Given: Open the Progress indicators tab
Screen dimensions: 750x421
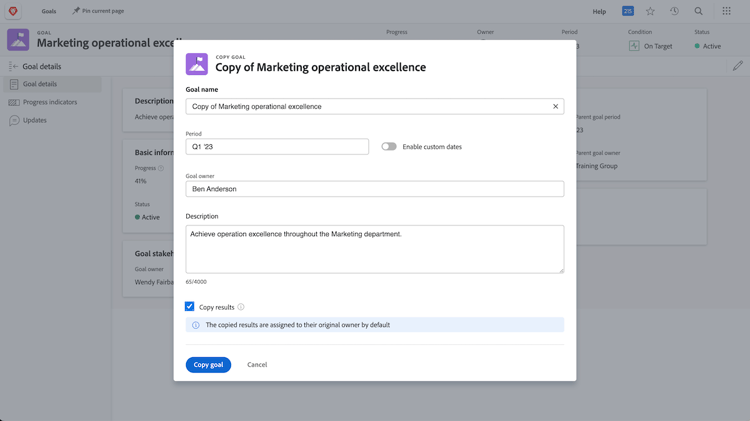Looking at the screenshot, I should pos(50,102).
